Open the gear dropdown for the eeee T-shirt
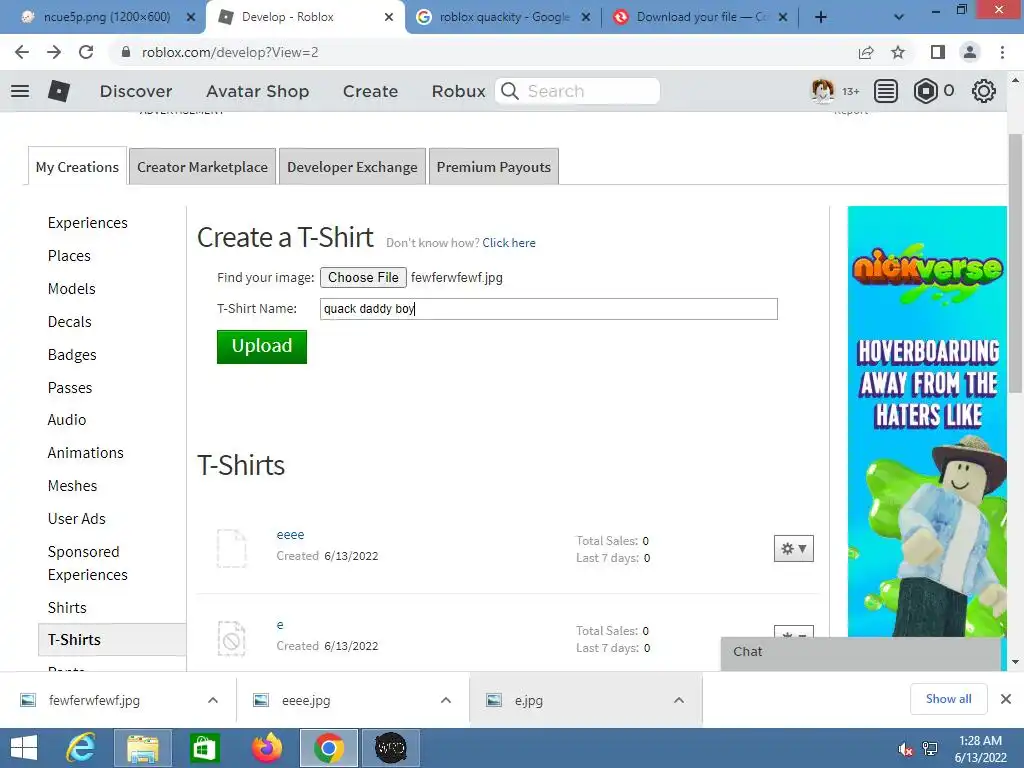This screenshot has width=1024, height=768. tap(793, 549)
